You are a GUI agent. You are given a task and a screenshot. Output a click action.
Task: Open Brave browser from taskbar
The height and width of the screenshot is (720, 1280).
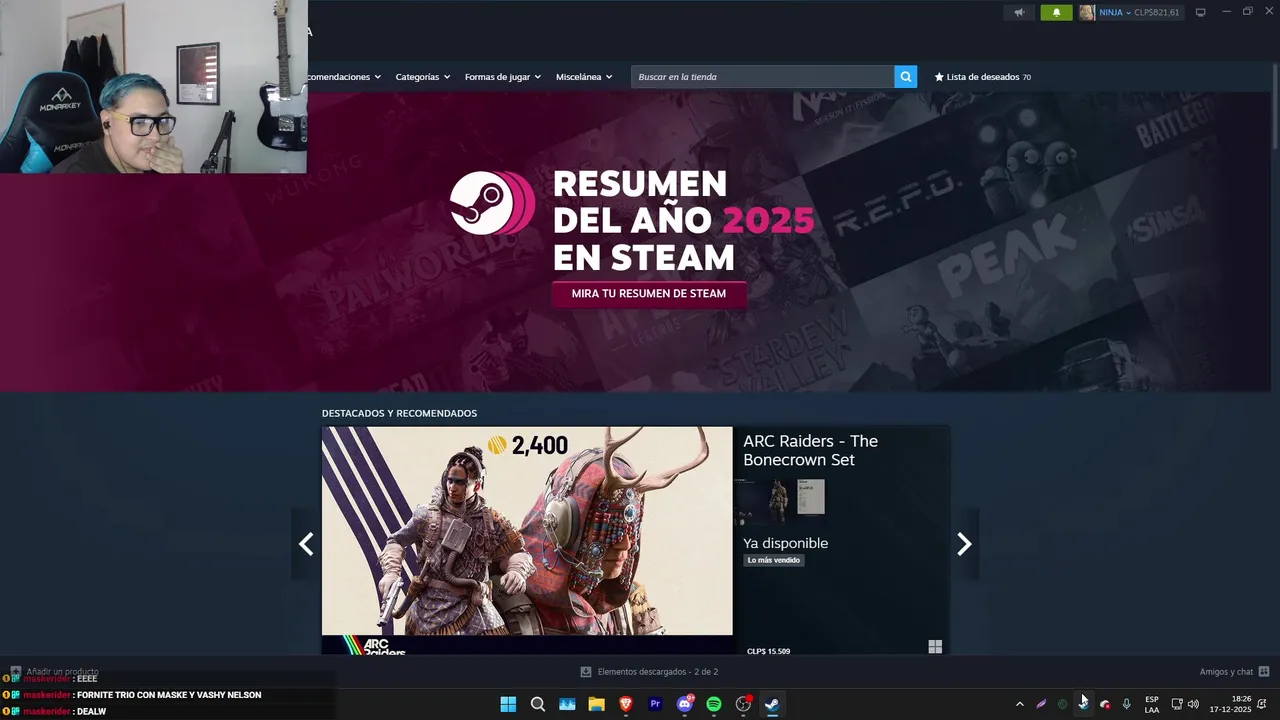(626, 704)
